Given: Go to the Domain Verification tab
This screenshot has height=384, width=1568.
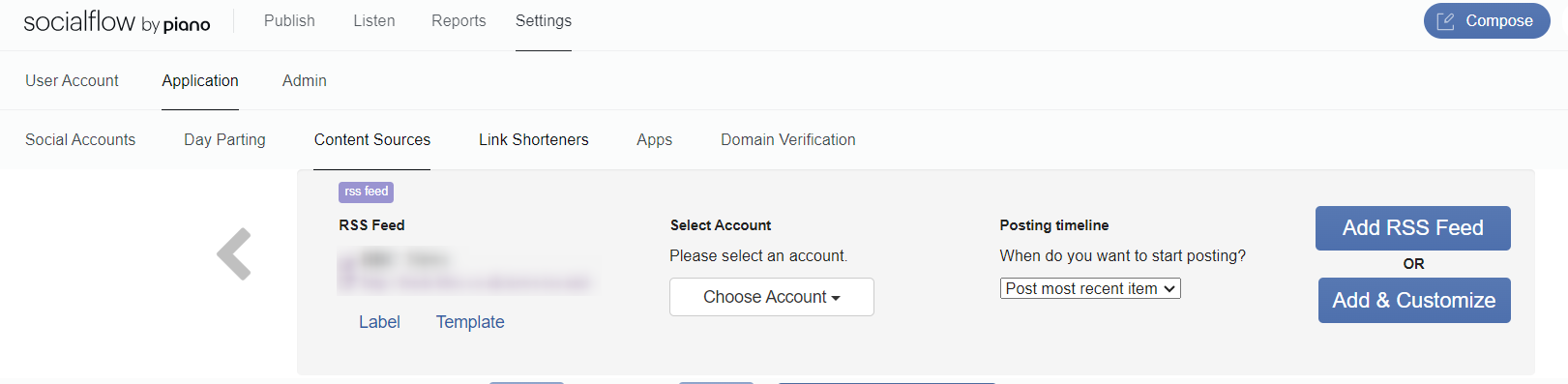Looking at the screenshot, I should point(788,139).
